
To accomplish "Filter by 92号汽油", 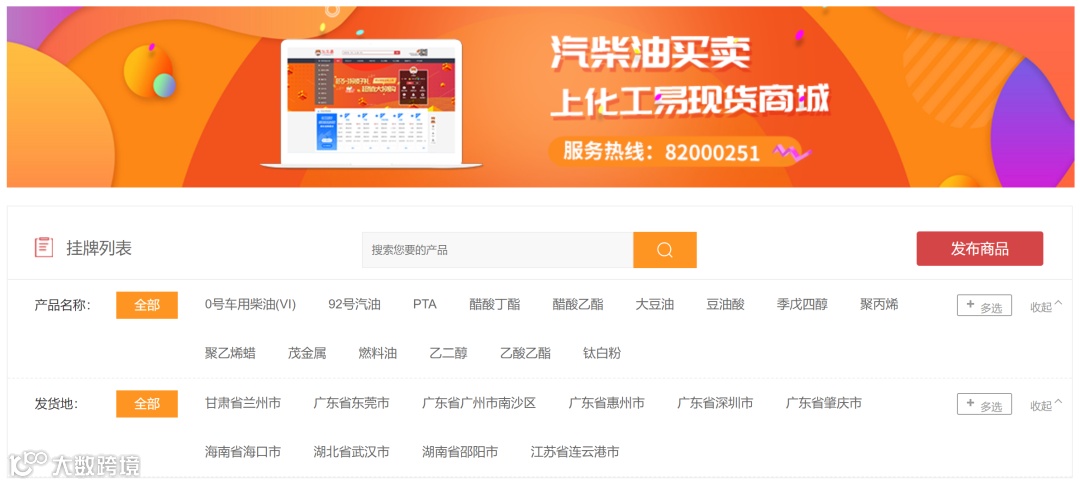I will [354, 305].
